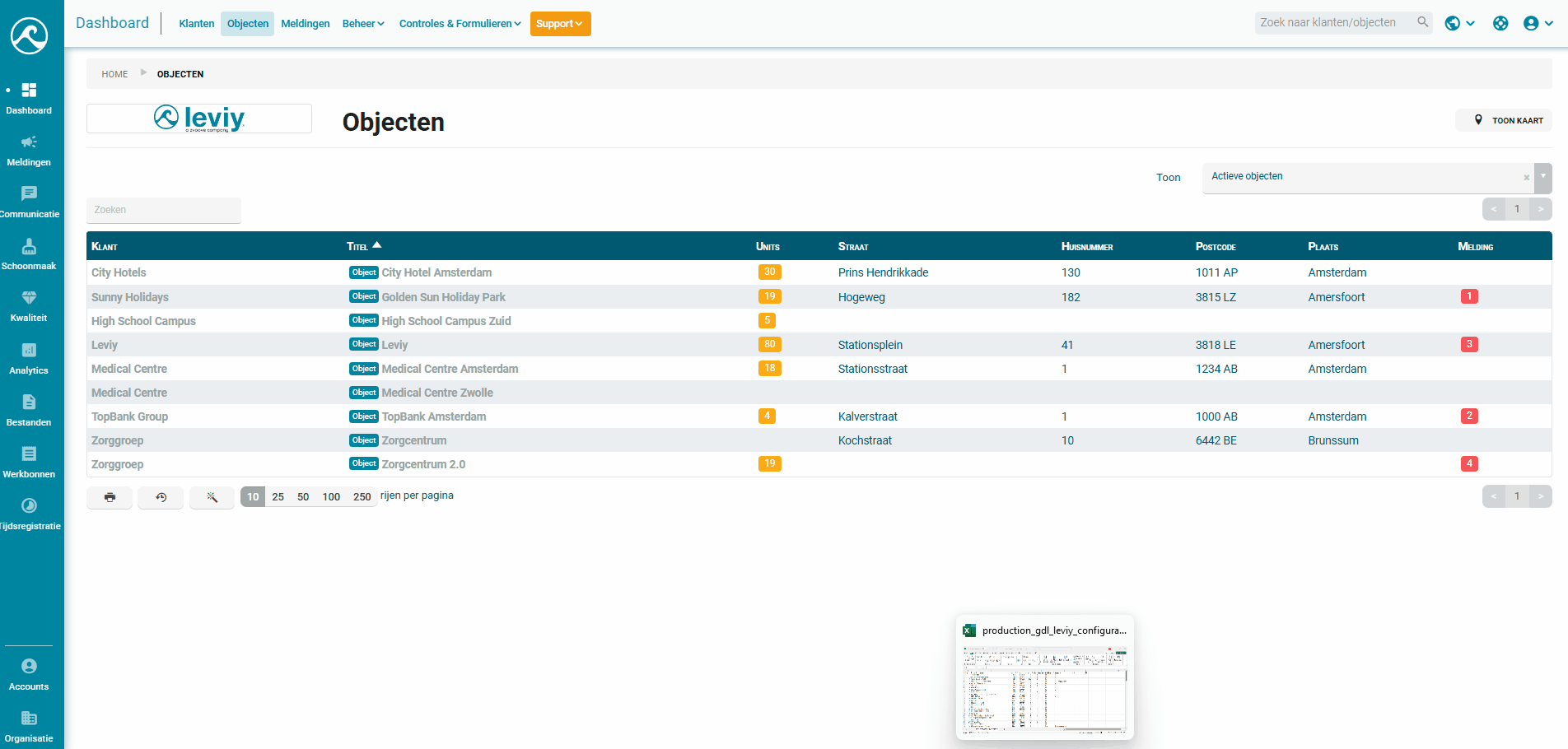This screenshot has width=1568, height=749.
Task: Open the user profile dropdown
Action: point(1538,23)
